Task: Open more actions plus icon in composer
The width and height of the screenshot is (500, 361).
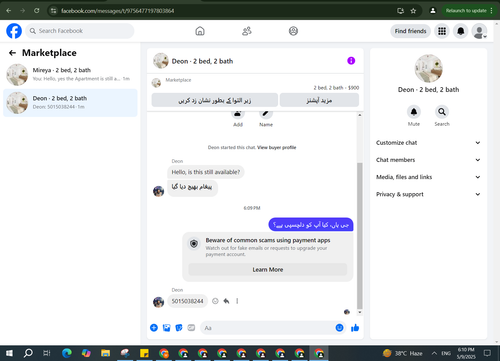Action: 154,328
